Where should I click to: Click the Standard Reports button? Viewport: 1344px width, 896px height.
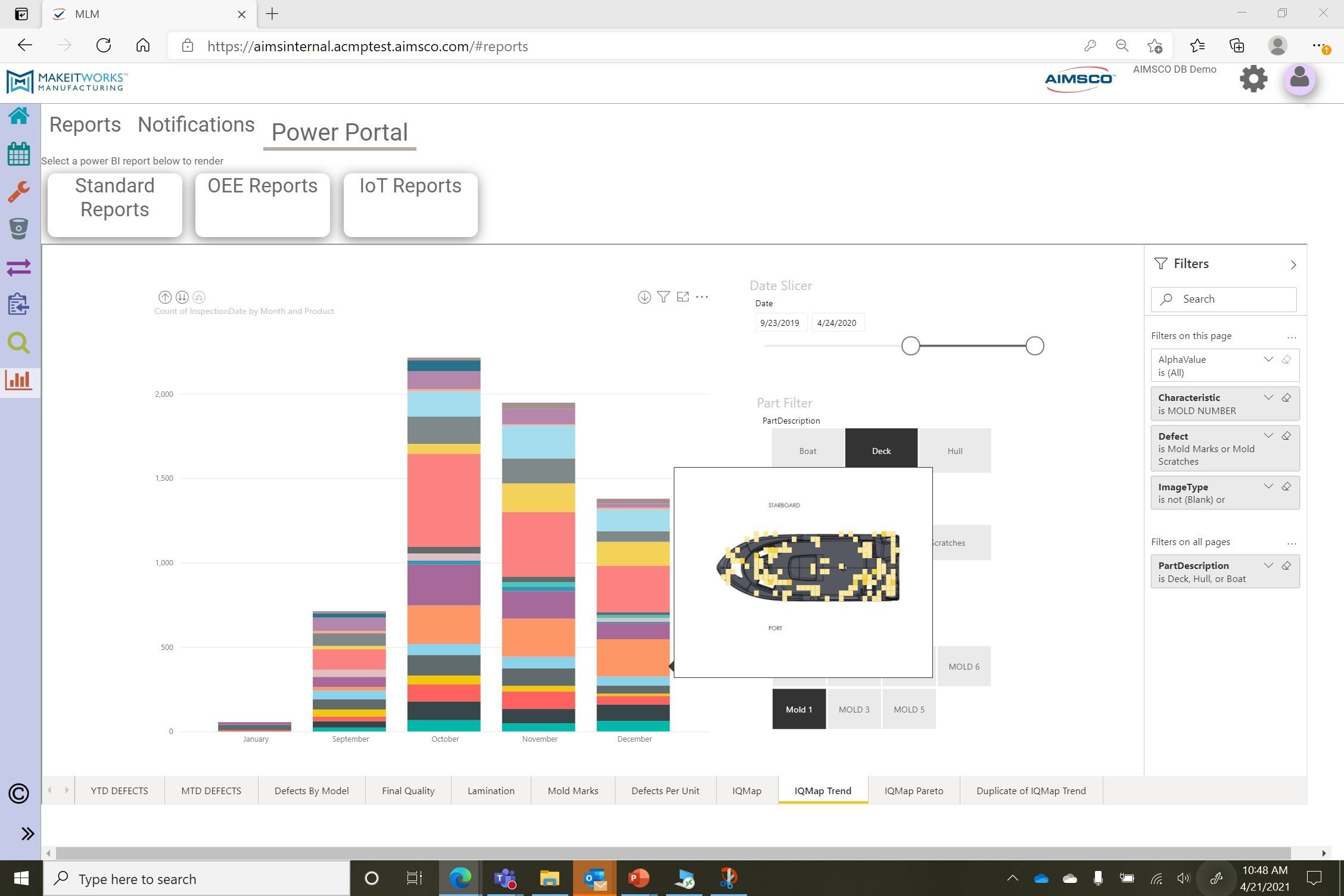114,205
